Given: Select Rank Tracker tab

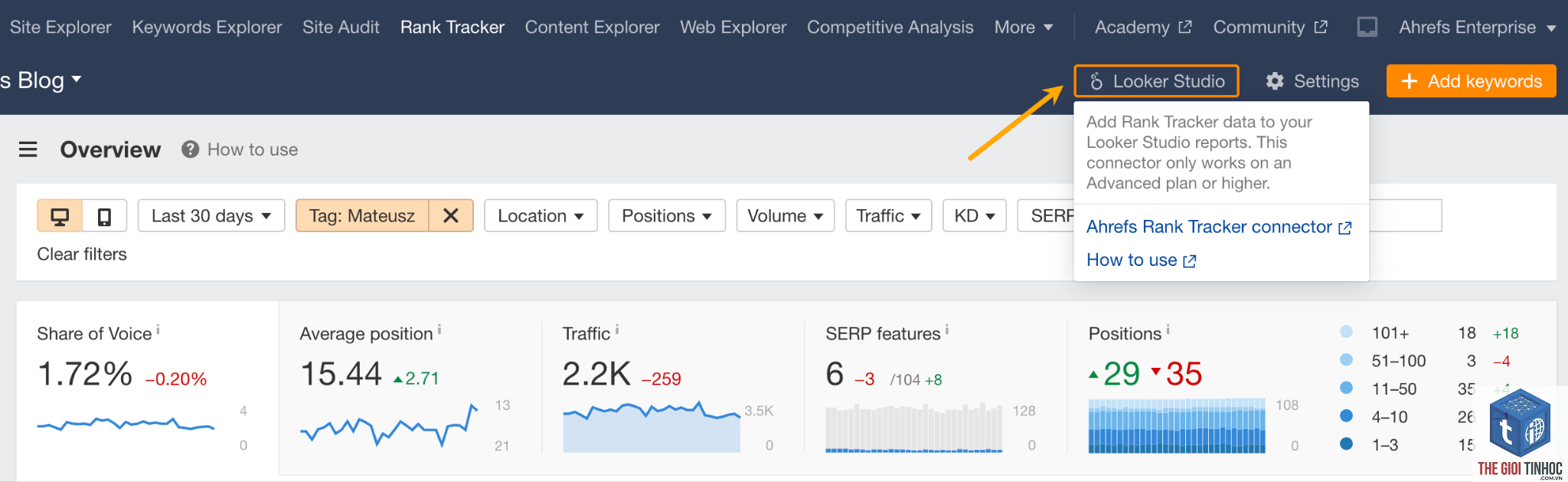Looking at the screenshot, I should [452, 27].
